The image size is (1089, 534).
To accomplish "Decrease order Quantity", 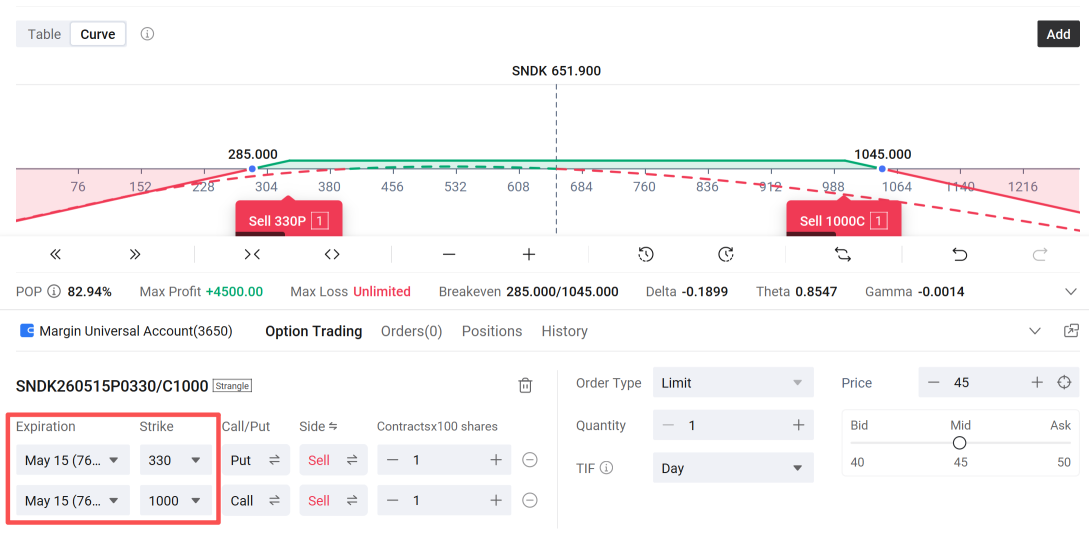I will click(x=668, y=425).
